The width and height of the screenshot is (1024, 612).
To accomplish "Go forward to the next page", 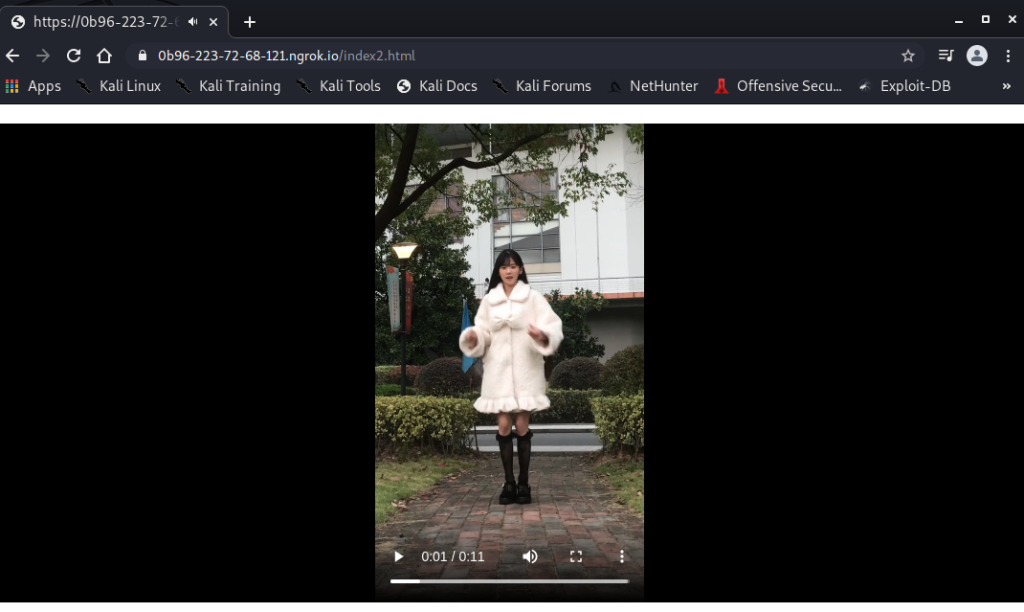I will (43, 56).
